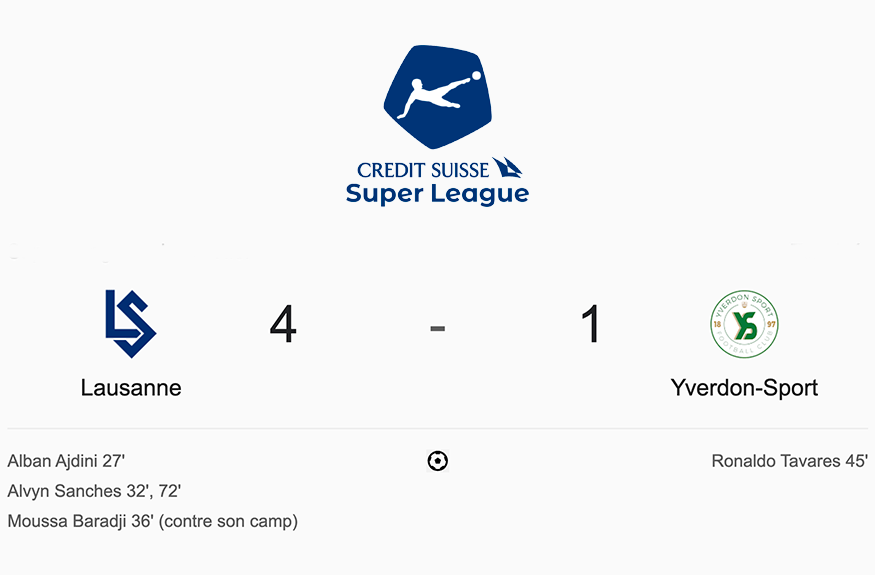
Task: Click the CREDIT SUISSE text
Action: (423, 170)
